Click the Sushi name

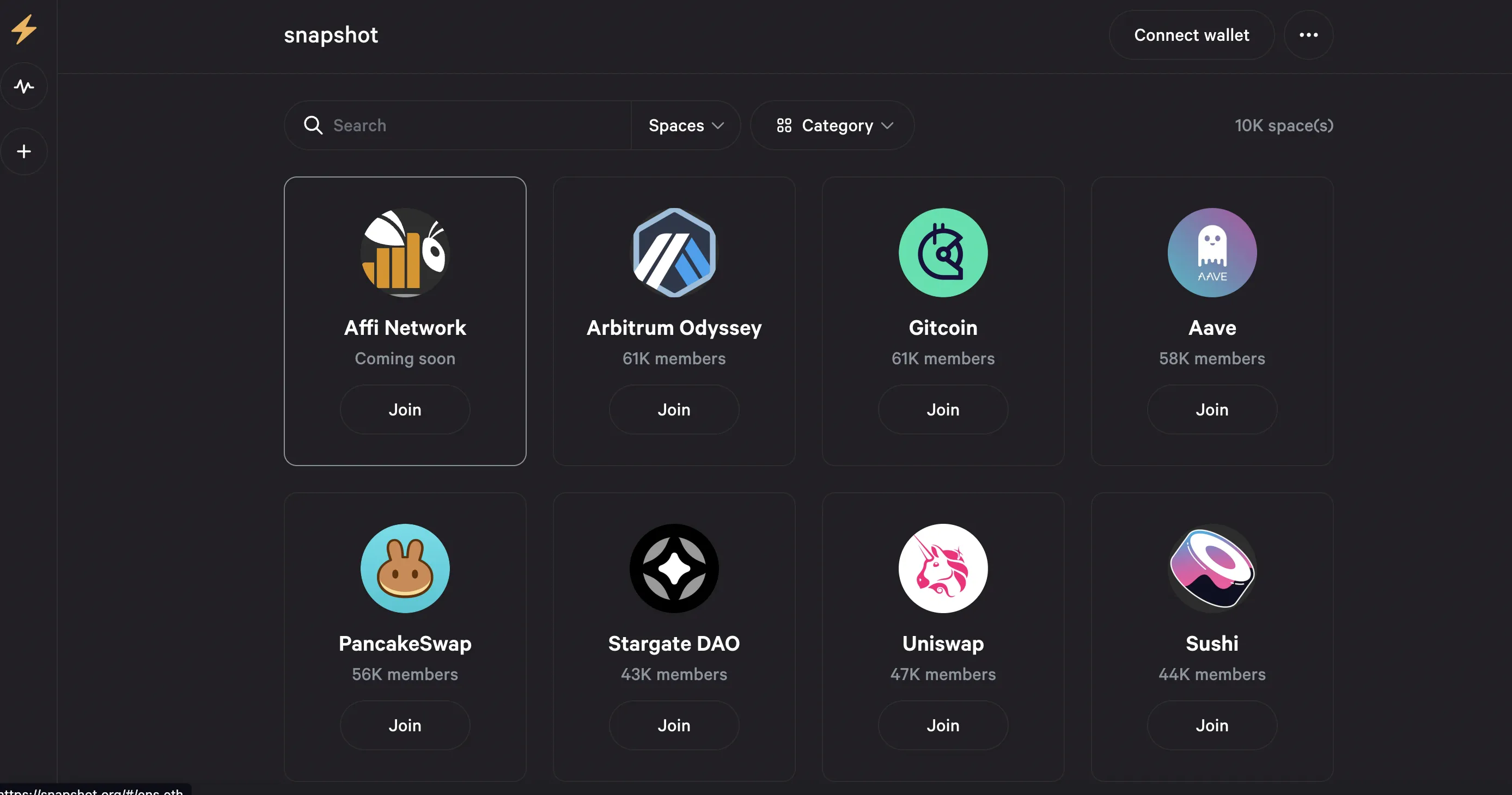point(1212,644)
